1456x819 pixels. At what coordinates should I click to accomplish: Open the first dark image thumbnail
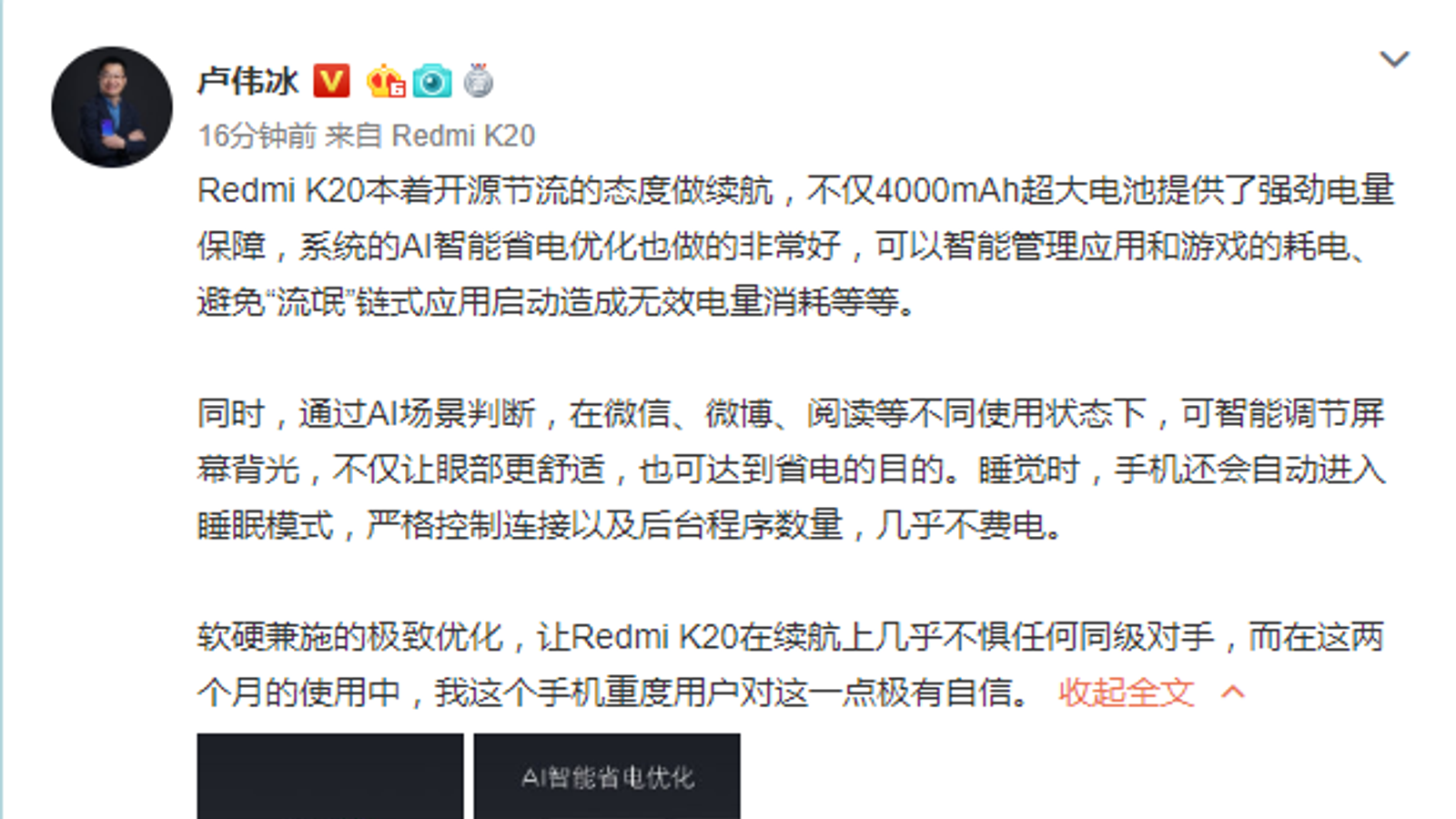pos(330,776)
